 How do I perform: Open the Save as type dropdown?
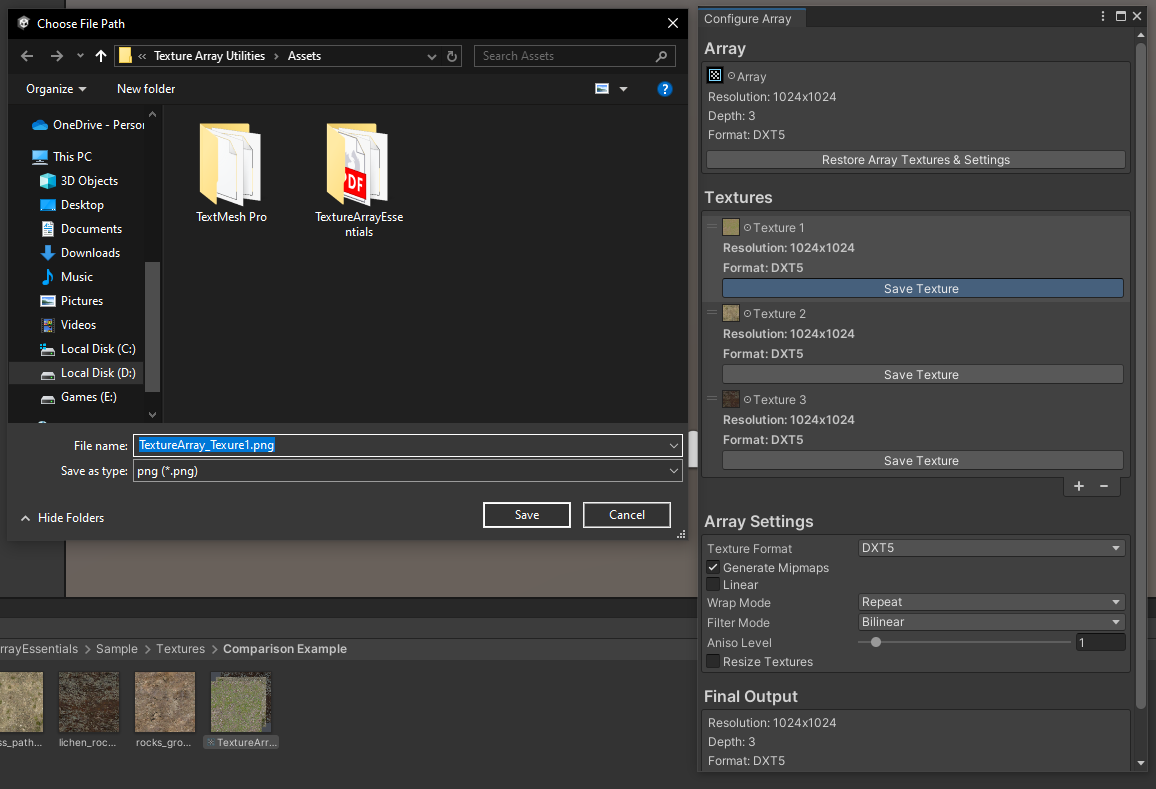[x=408, y=471]
